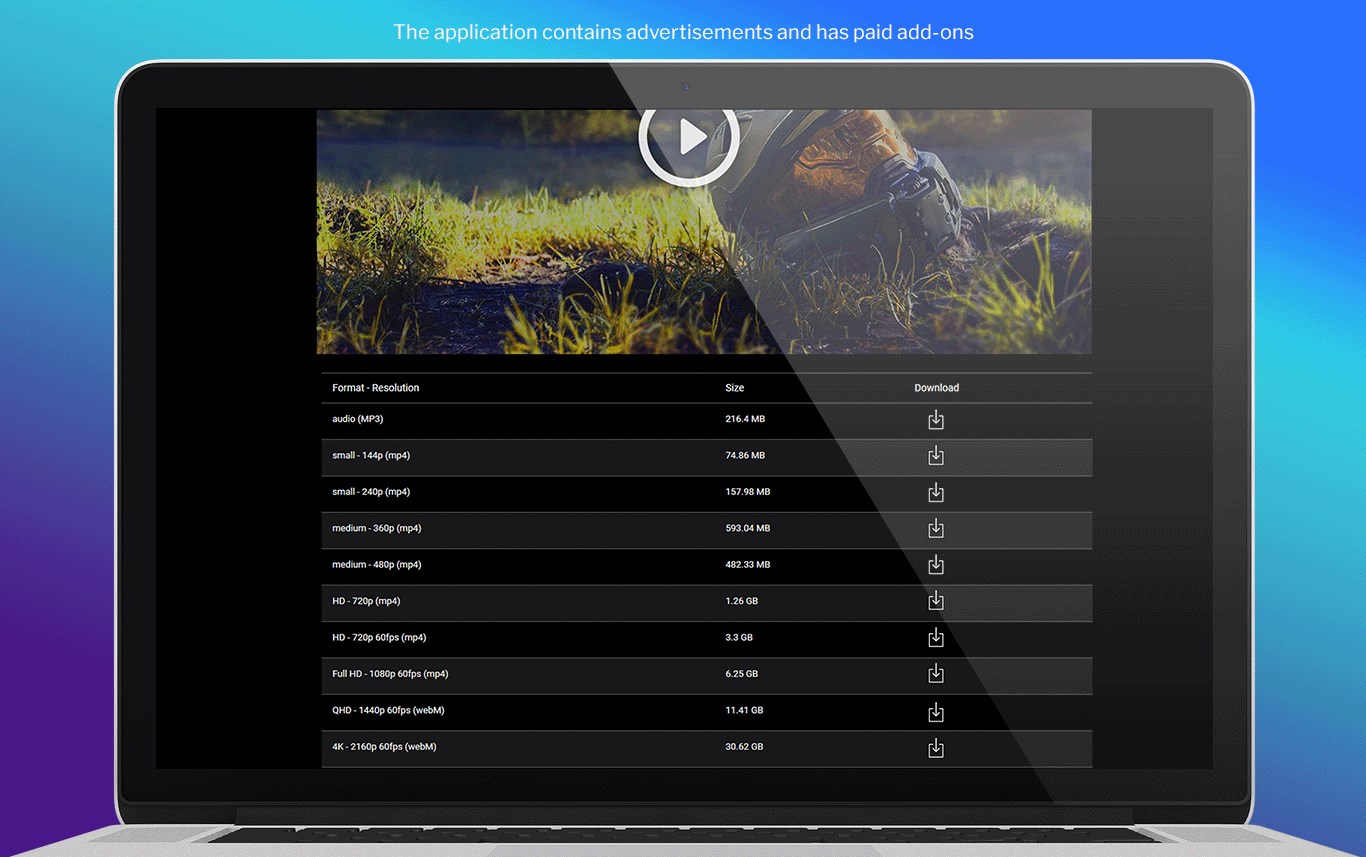This screenshot has width=1366, height=857.
Task: Select the audio (MP3) row
Action: click(x=357, y=420)
